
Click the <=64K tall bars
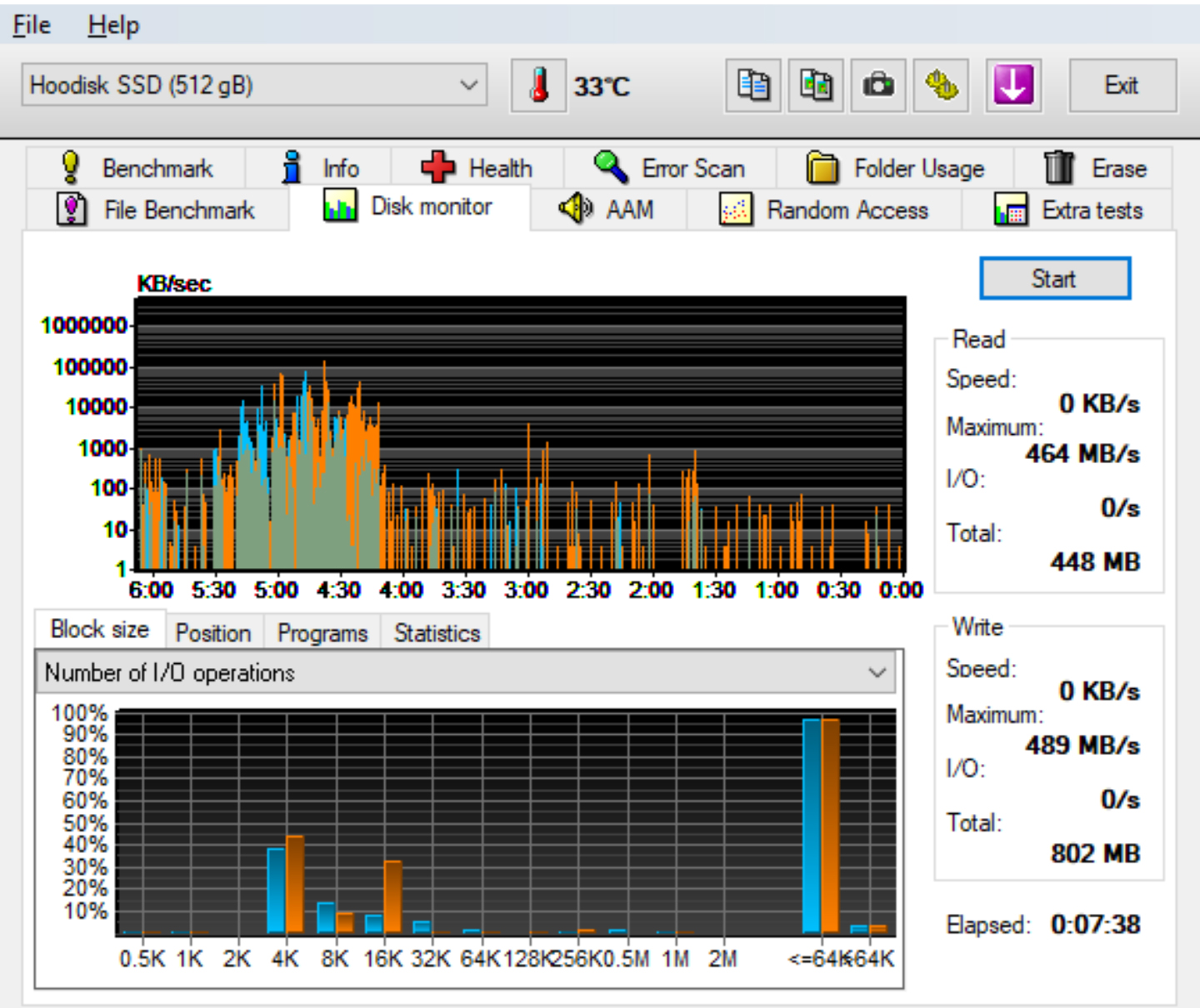(821, 826)
